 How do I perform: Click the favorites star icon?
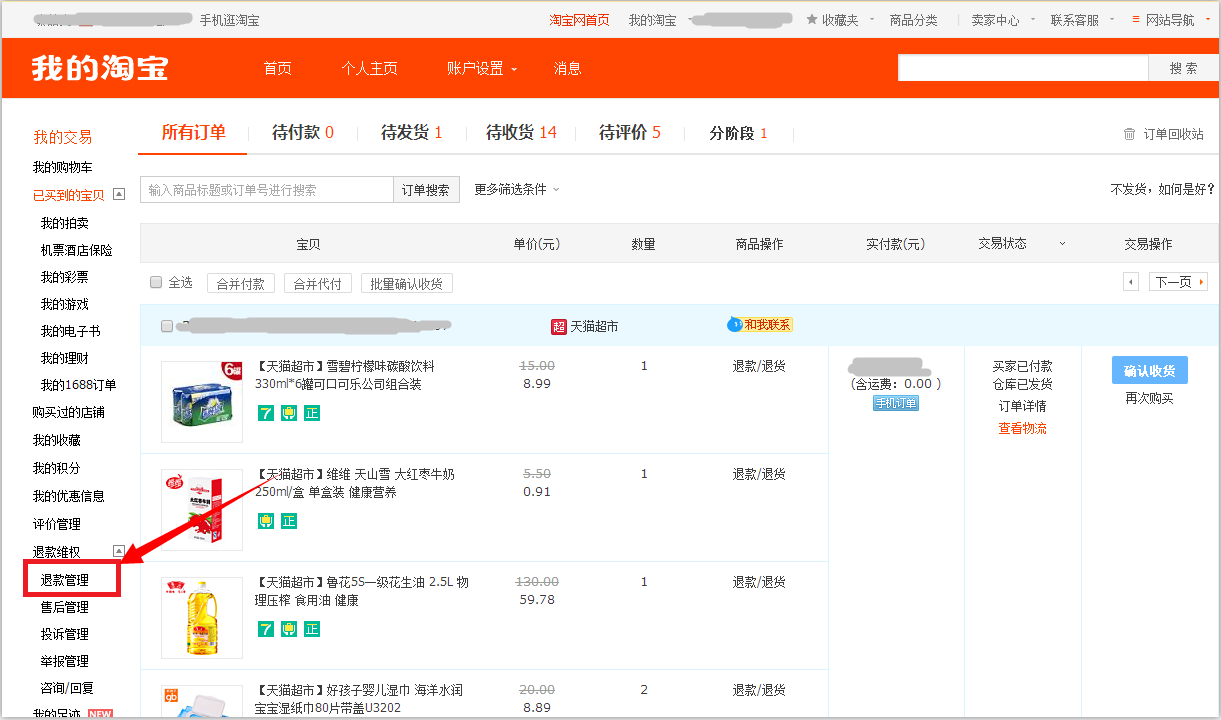pos(812,20)
